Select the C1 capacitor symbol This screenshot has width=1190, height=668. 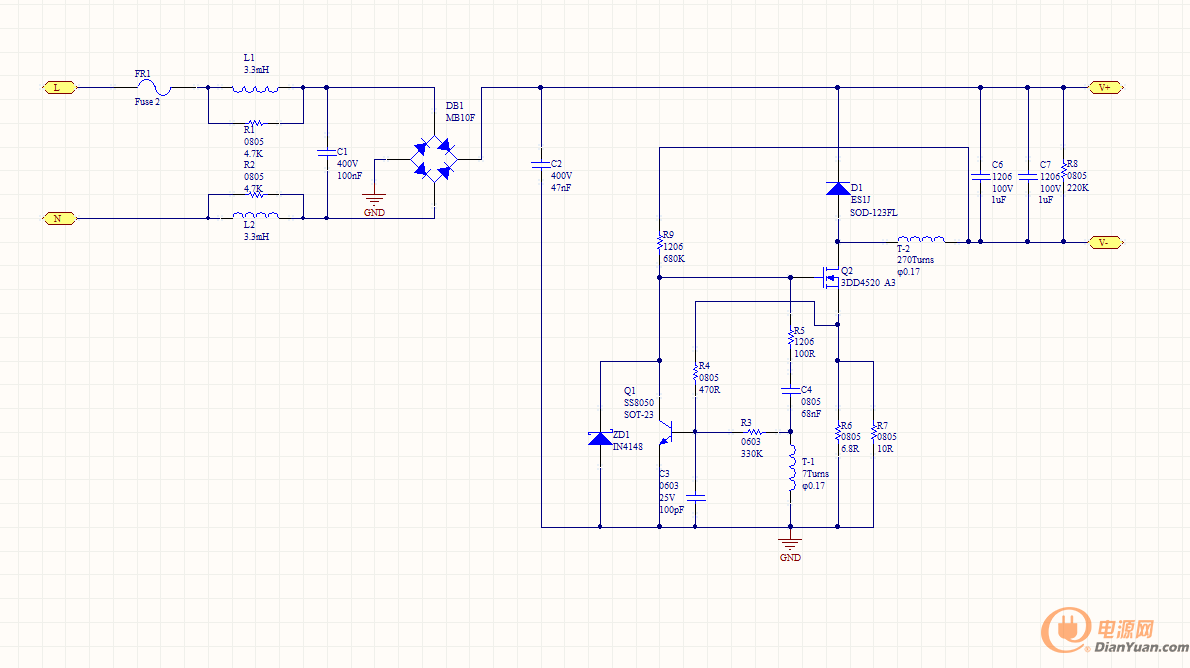tap(326, 153)
